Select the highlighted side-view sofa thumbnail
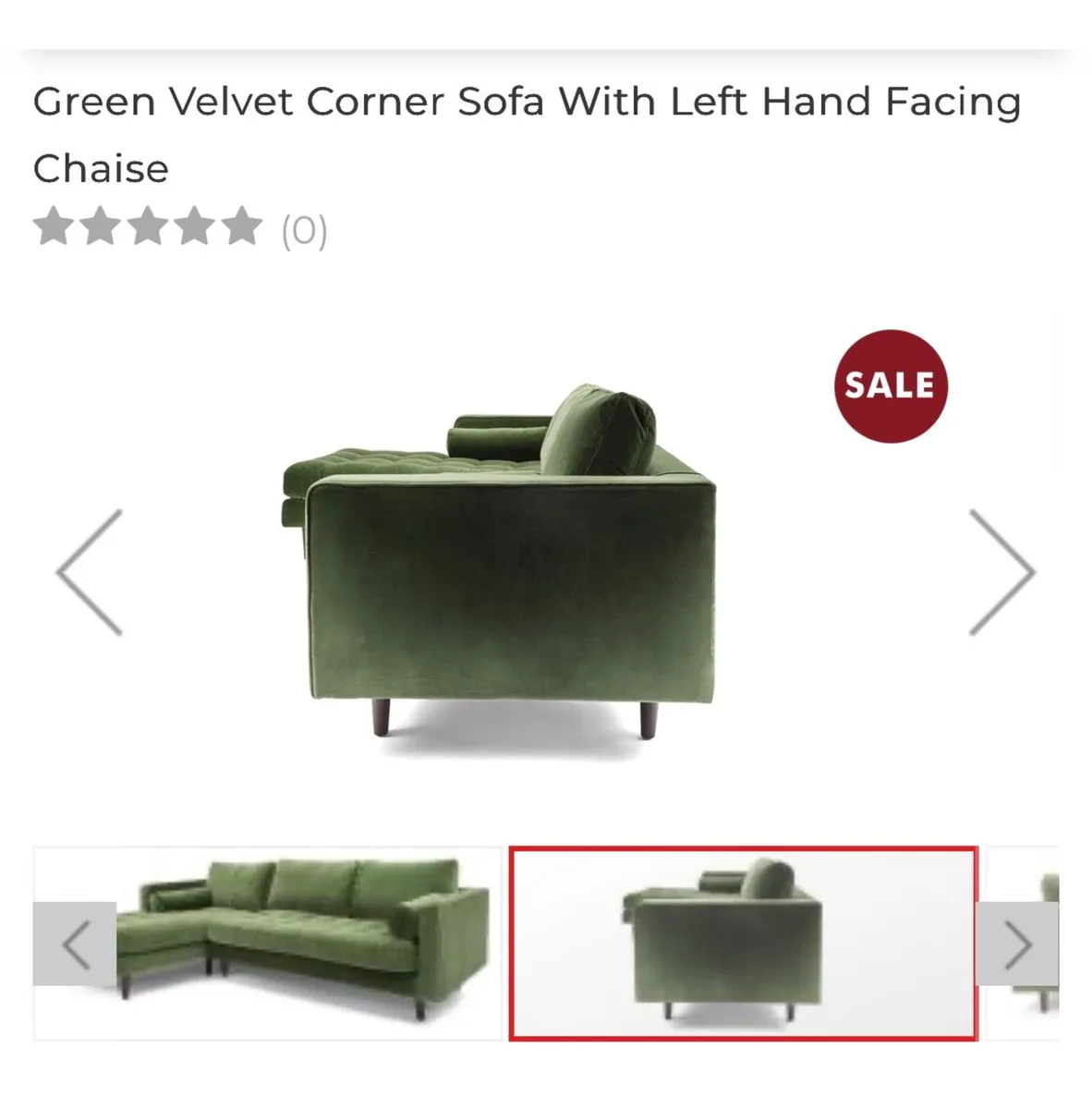Viewport: 1092px width, 1109px height. tap(743, 944)
